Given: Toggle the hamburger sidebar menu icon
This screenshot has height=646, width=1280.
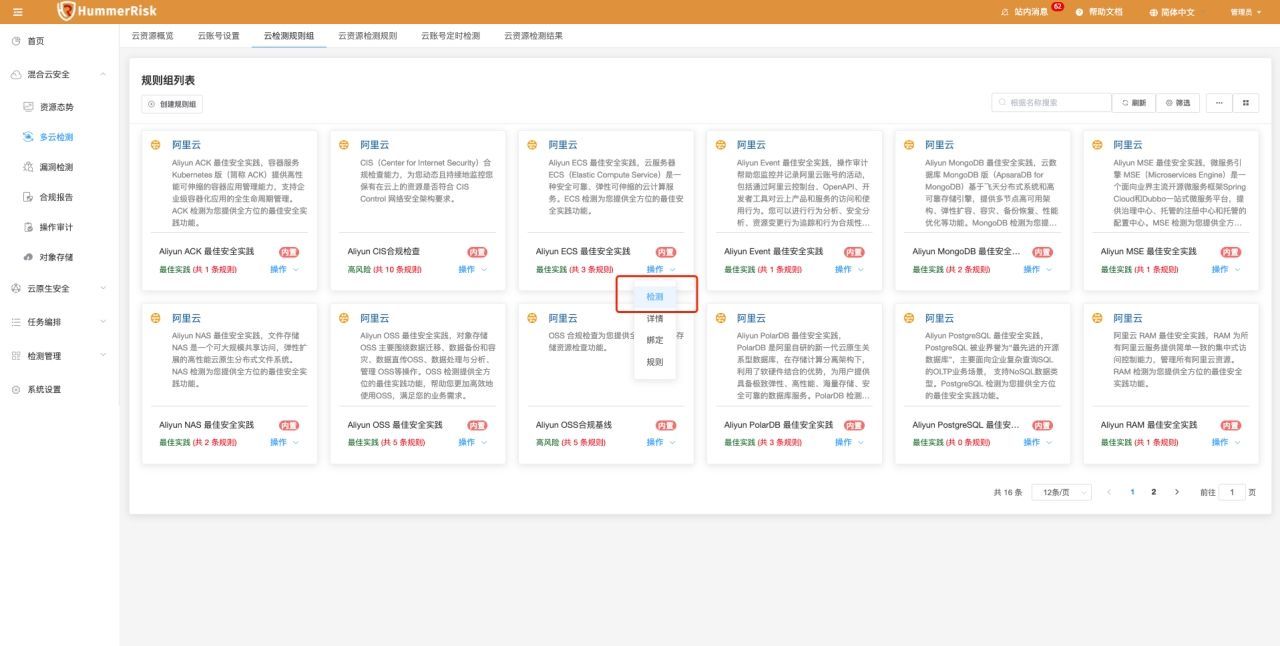Looking at the screenshot, I should pos(17,12).
